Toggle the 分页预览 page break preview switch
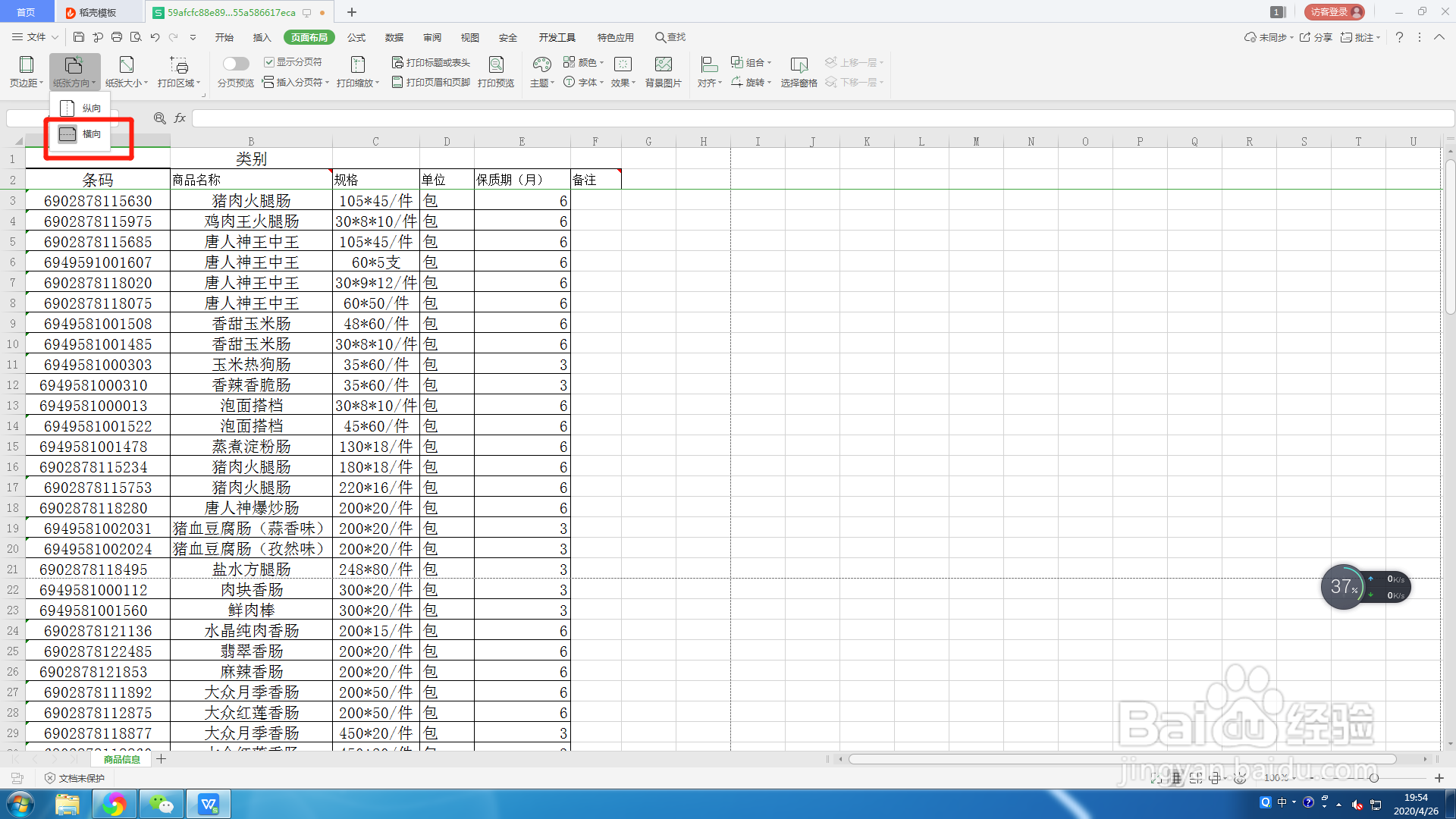This screenshot has width=1456, height=819. click(236, 64)
